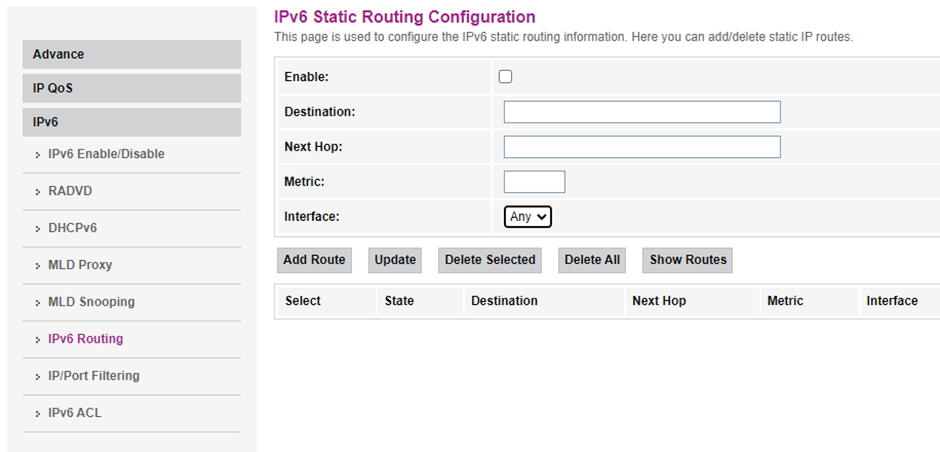Tick the Enable checkbox

click(x=505, y=77)
